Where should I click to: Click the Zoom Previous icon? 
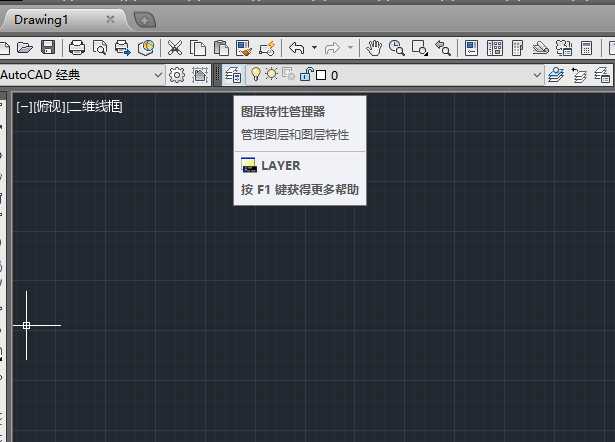443,48
